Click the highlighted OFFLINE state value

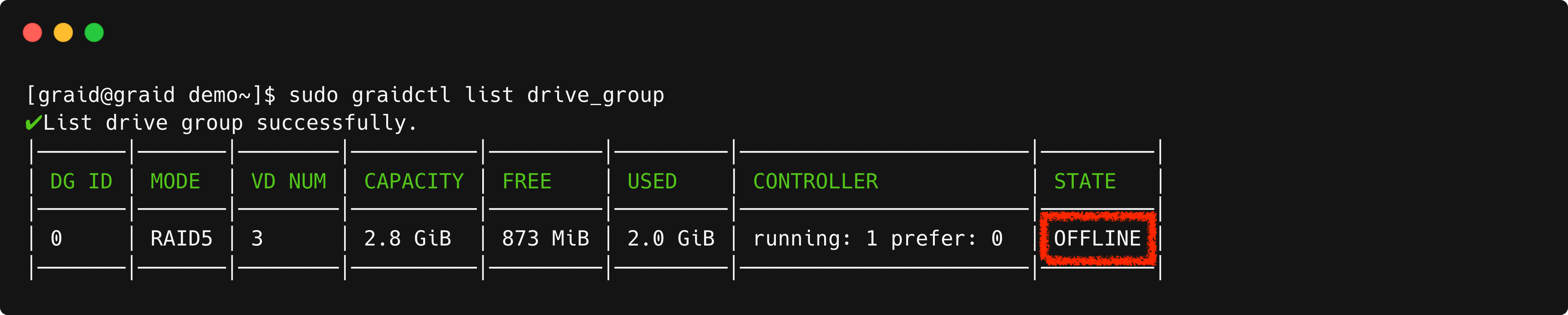pyautogui.click(x=1097, y=238)
